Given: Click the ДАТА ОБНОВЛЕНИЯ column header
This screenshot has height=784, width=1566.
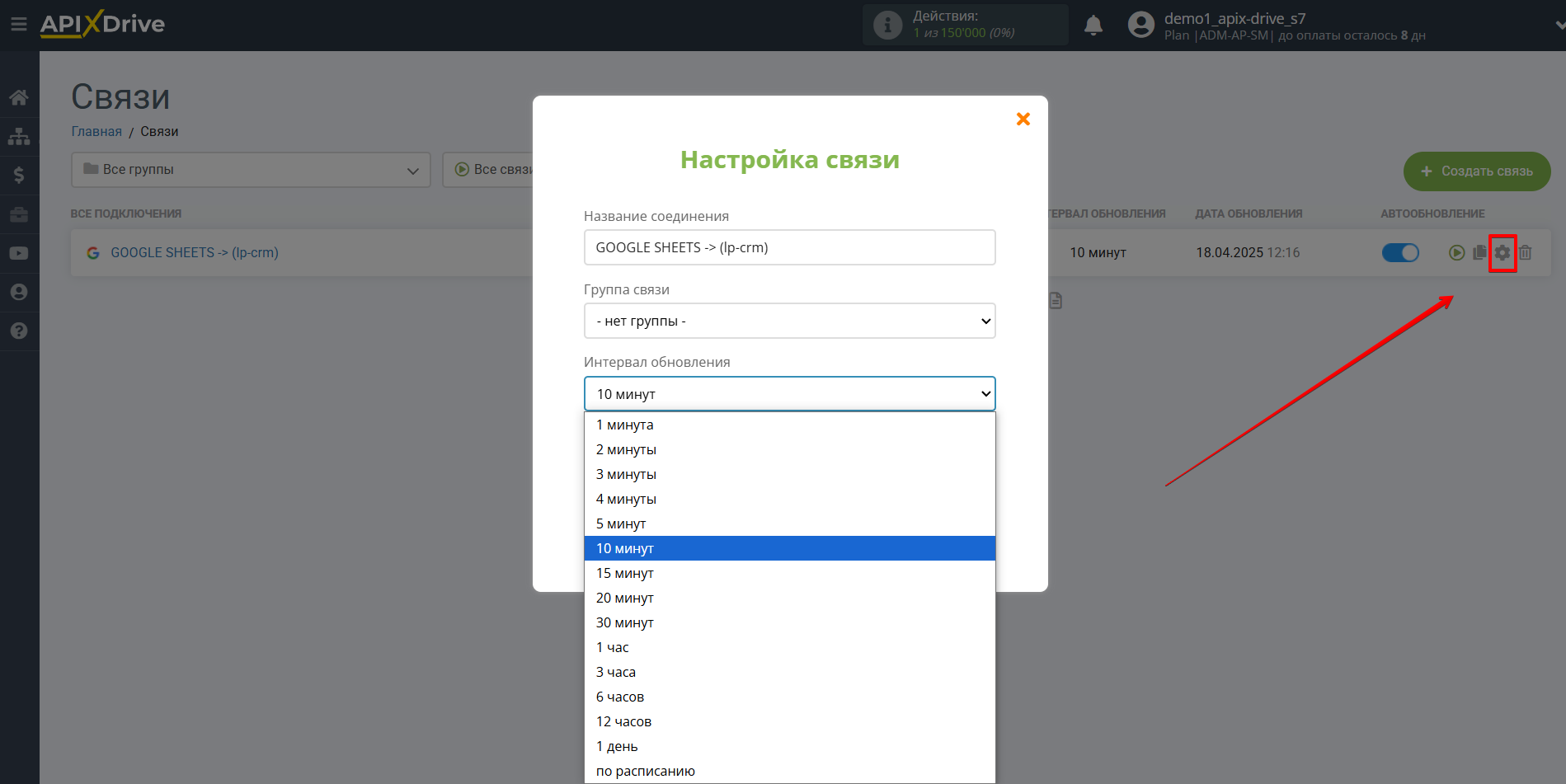Looking at the screenshot, I should tap(1249, 214).
